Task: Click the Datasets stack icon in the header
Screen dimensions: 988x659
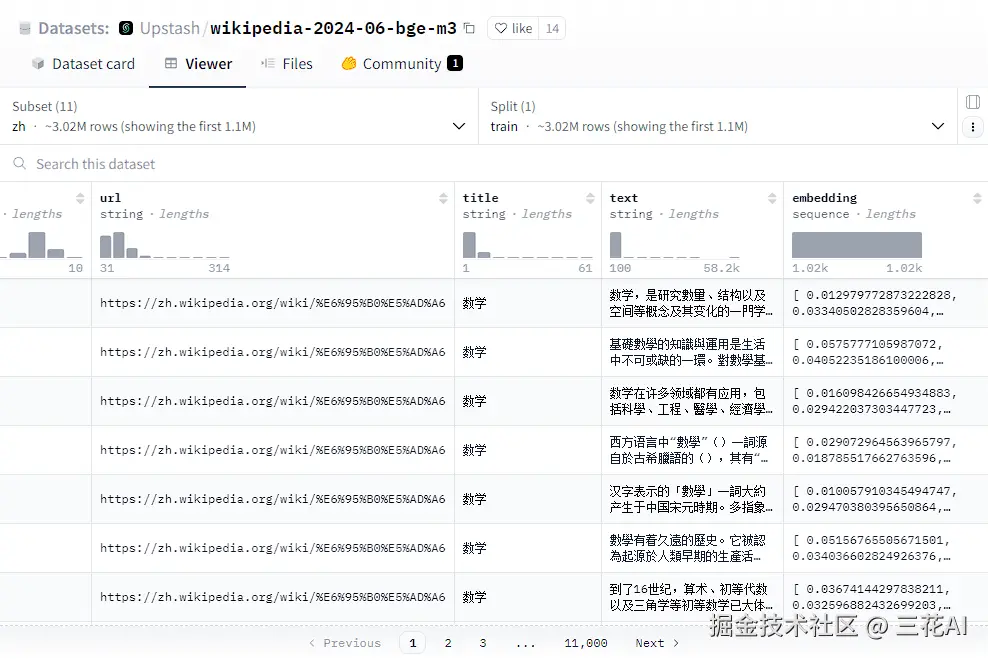Action: 25,28
